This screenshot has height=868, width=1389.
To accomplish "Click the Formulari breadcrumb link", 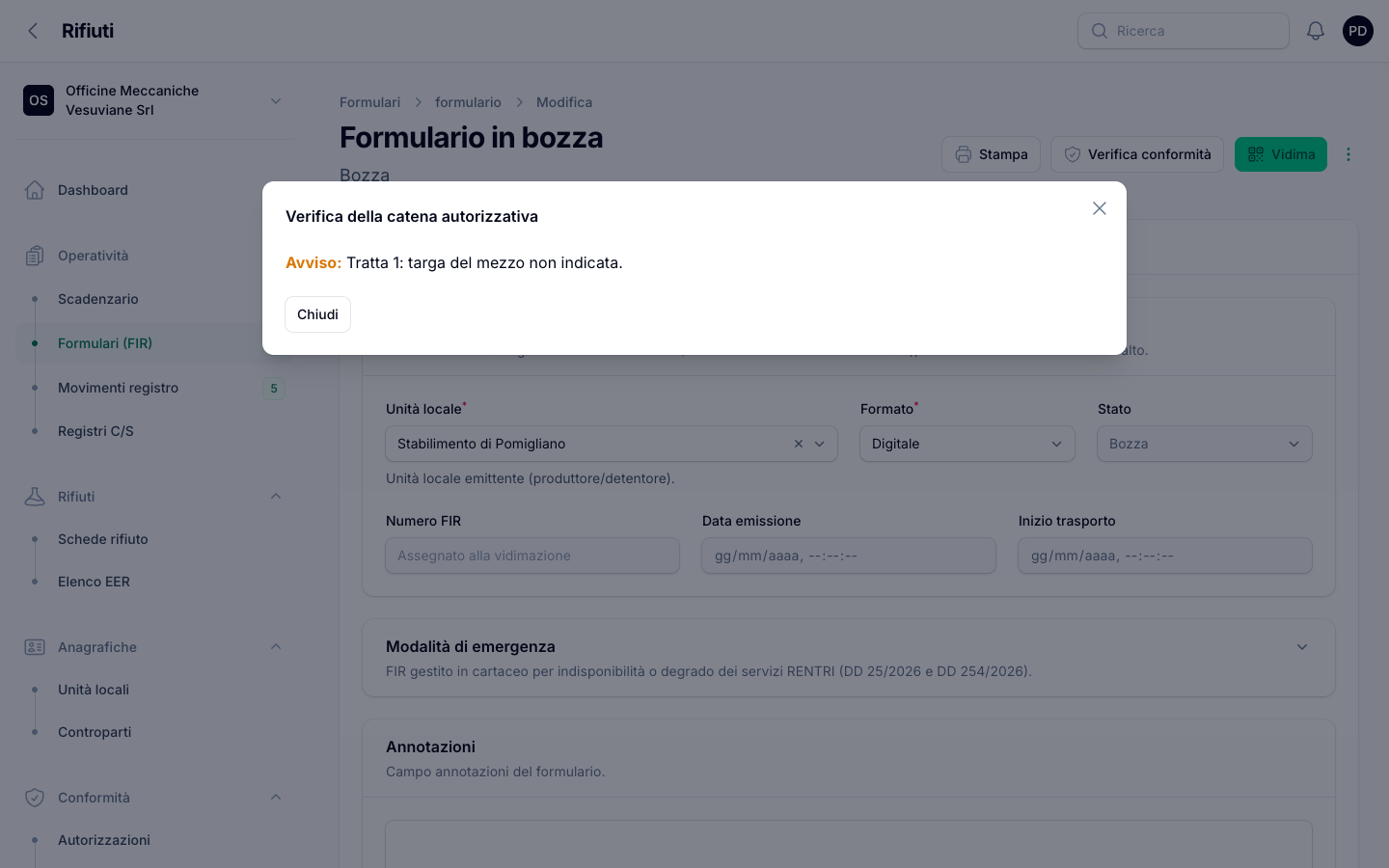I will (369, 102).
